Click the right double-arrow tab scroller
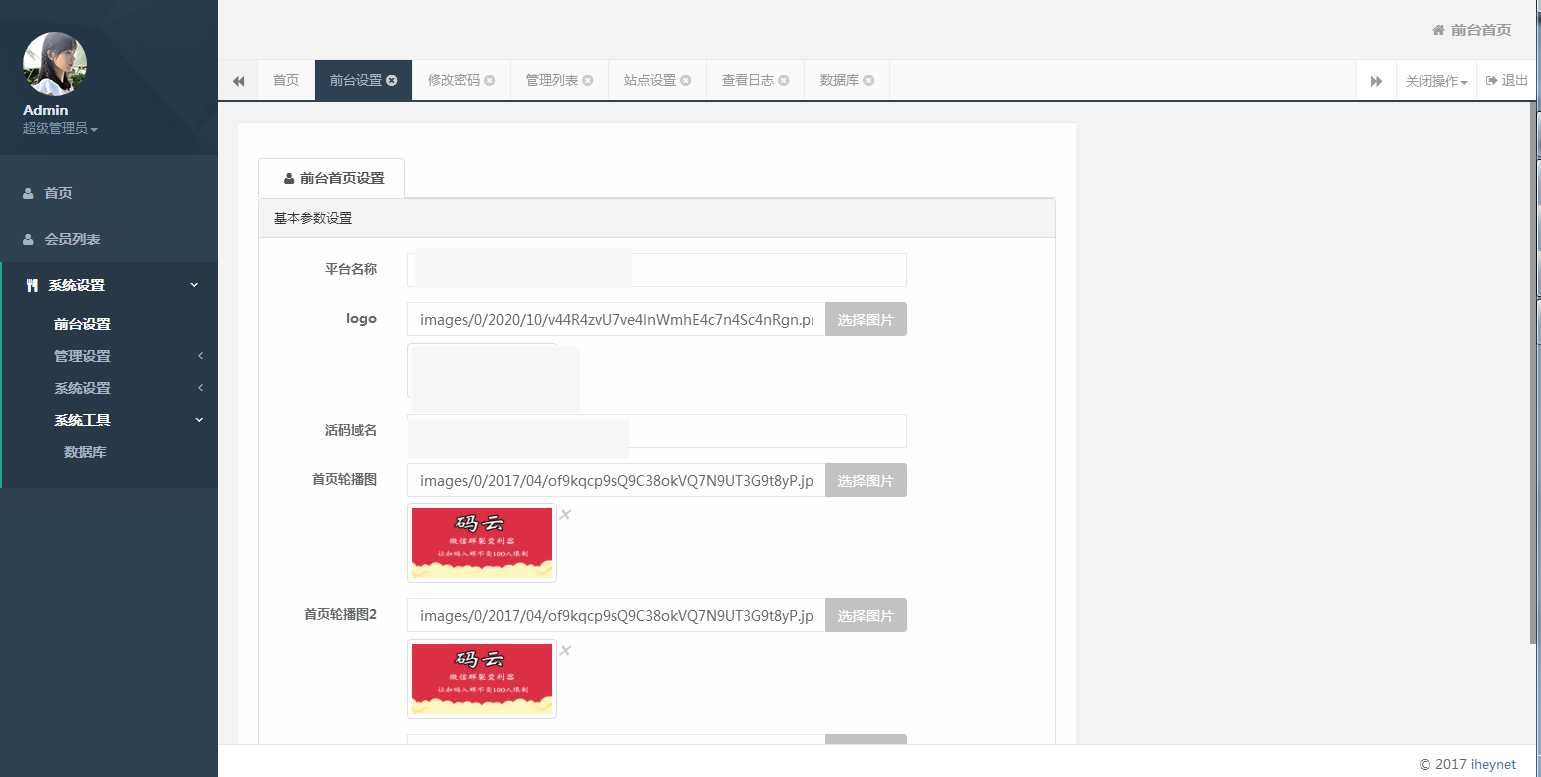 (1375, 80)
